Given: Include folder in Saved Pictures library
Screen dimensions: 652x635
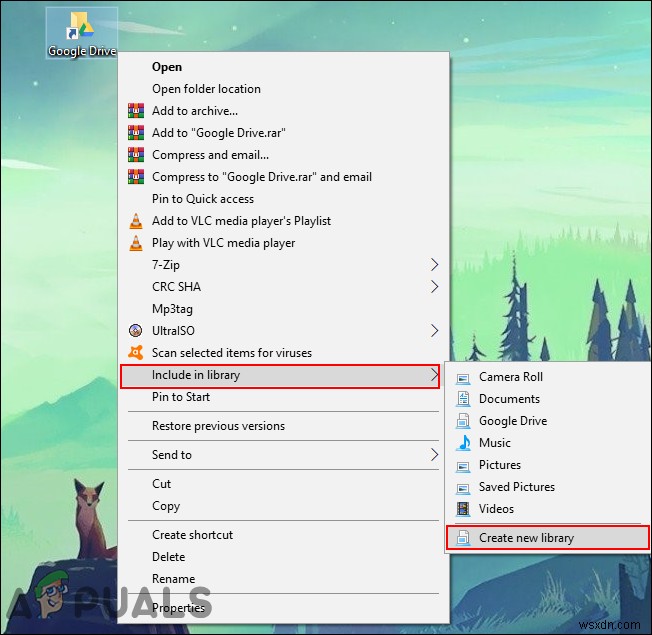Looking at the screenshot, I should pyautogui.click(x=548, y=487).
